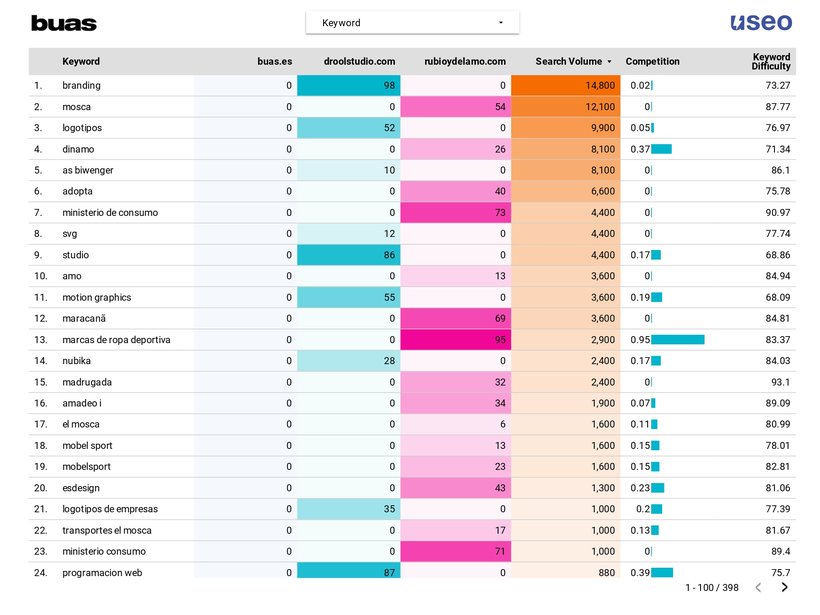Select the 'nubika' keyword cell
This screenshot has width=820, height=615.
[76, 361]
